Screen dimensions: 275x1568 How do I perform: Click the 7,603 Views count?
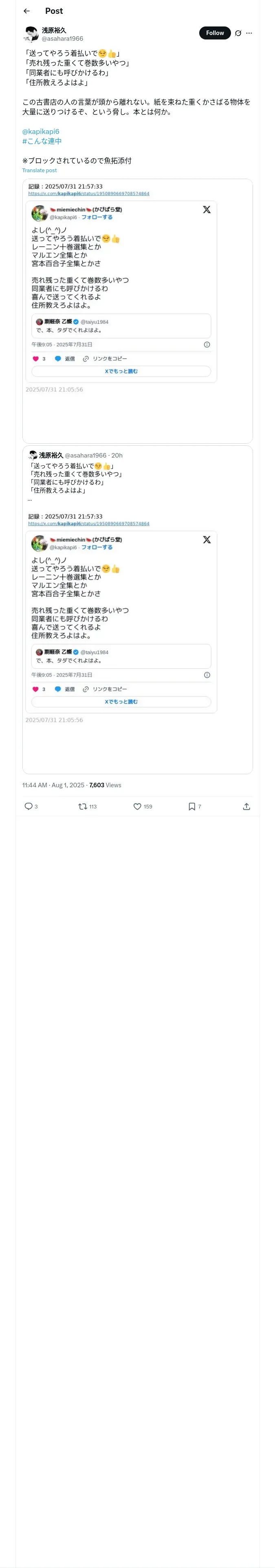tap(106, 785)
